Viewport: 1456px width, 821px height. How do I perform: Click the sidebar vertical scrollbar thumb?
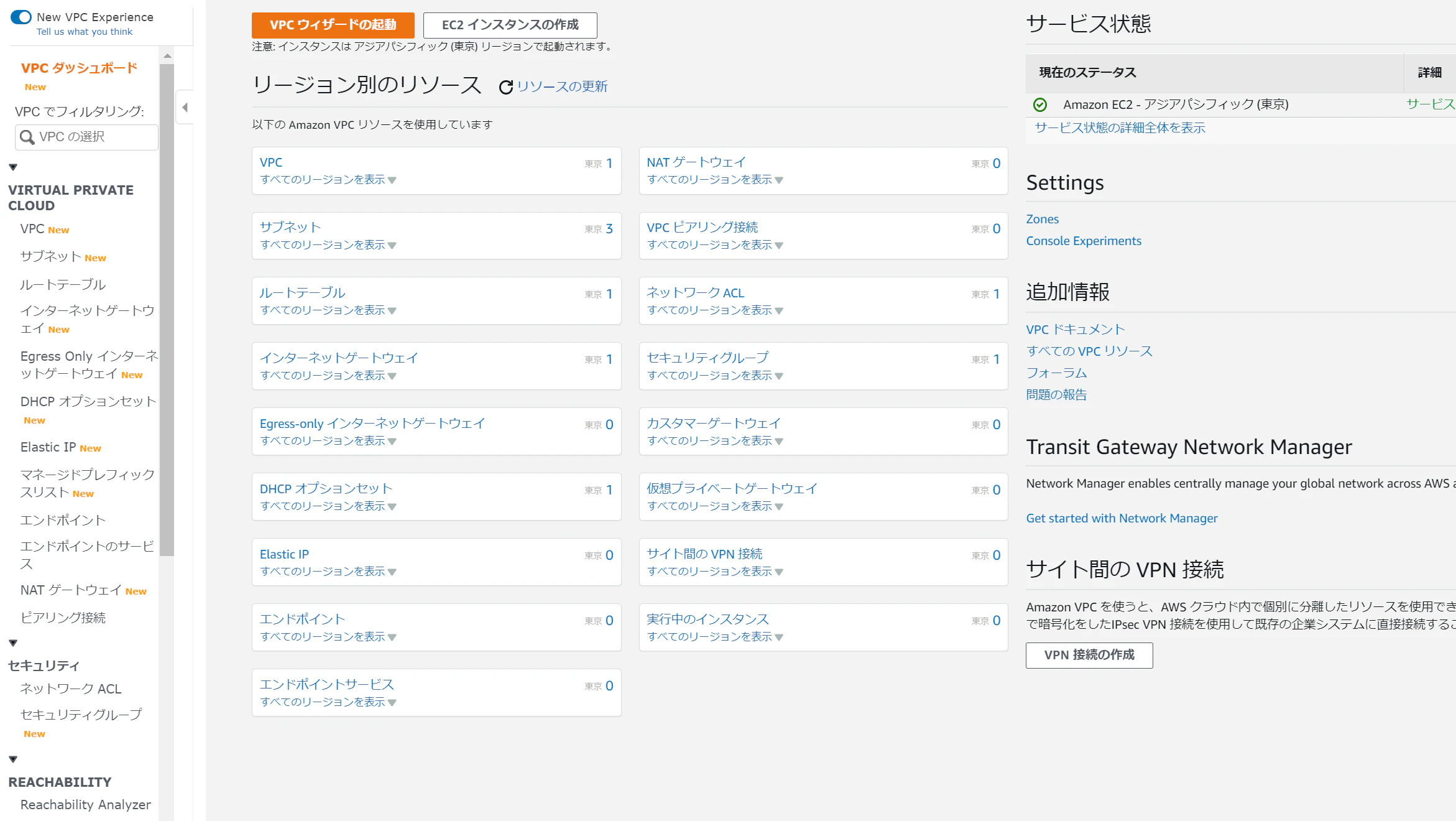(167, 311)
